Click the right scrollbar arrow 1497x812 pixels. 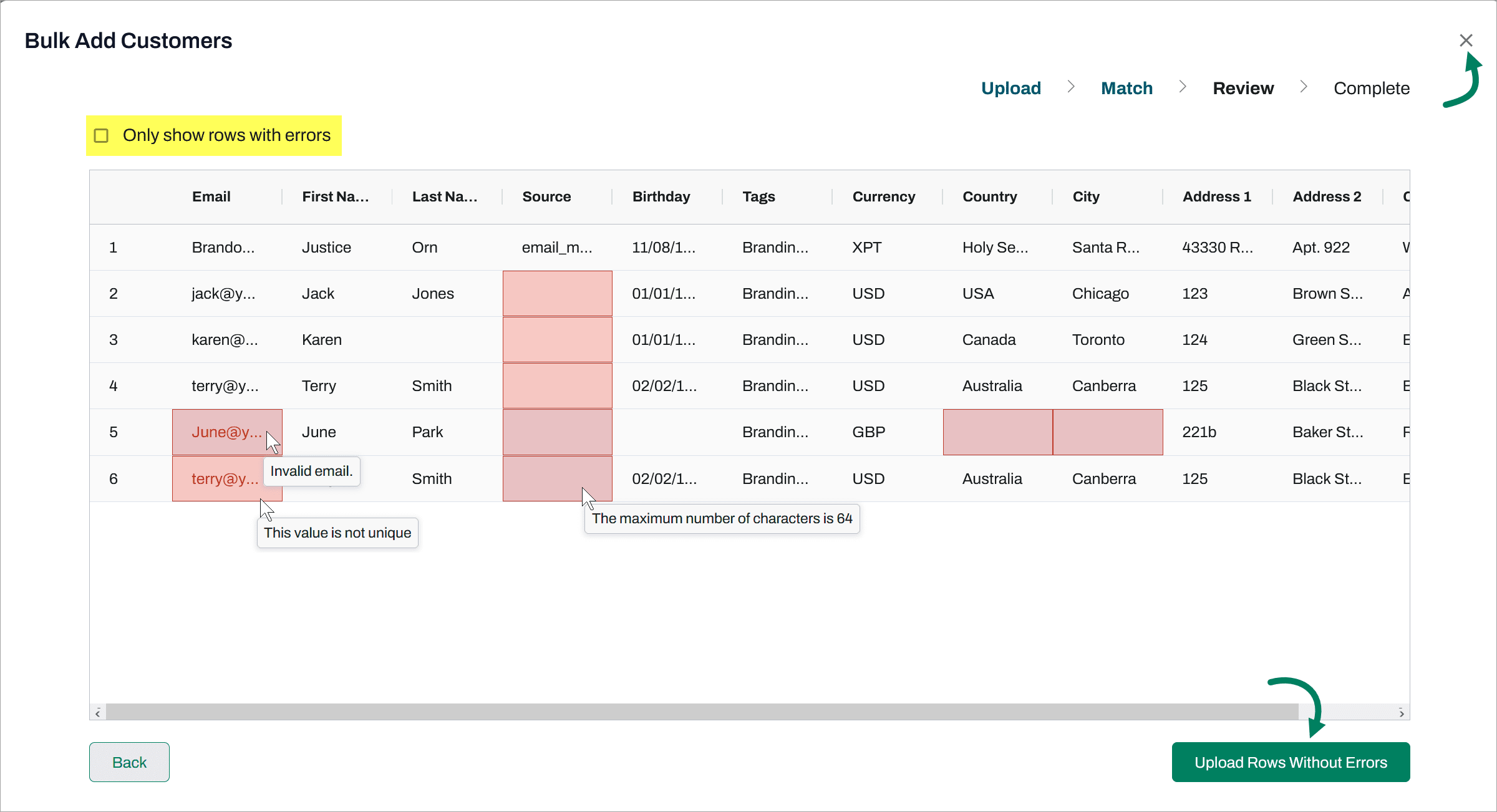(1401, 712)
